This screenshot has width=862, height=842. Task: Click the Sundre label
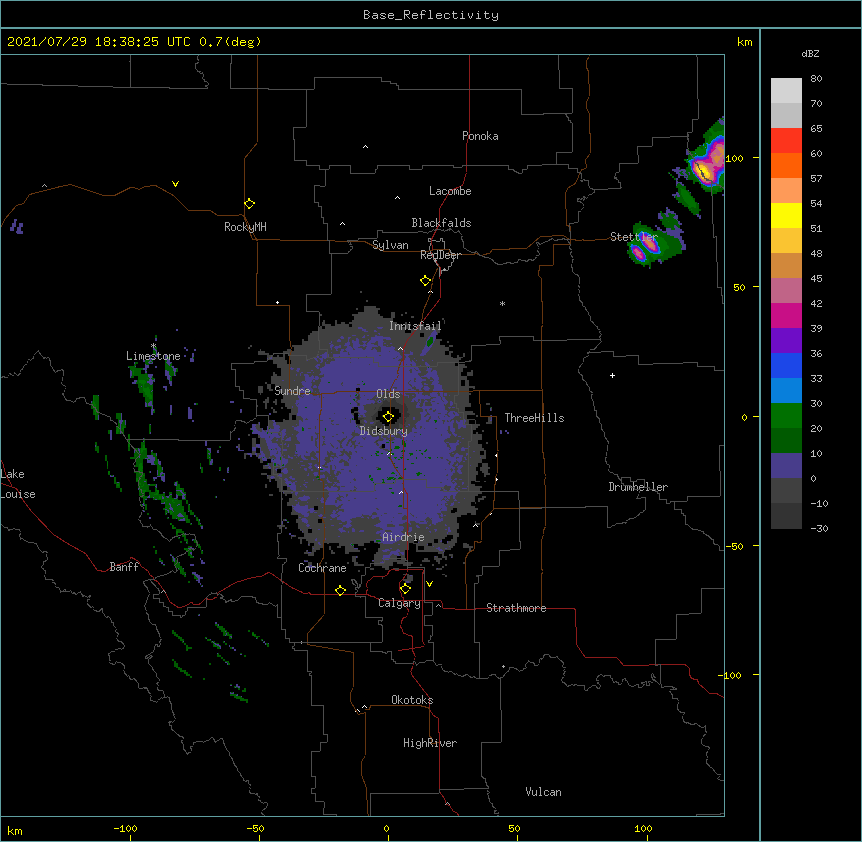tap(292, 391)
